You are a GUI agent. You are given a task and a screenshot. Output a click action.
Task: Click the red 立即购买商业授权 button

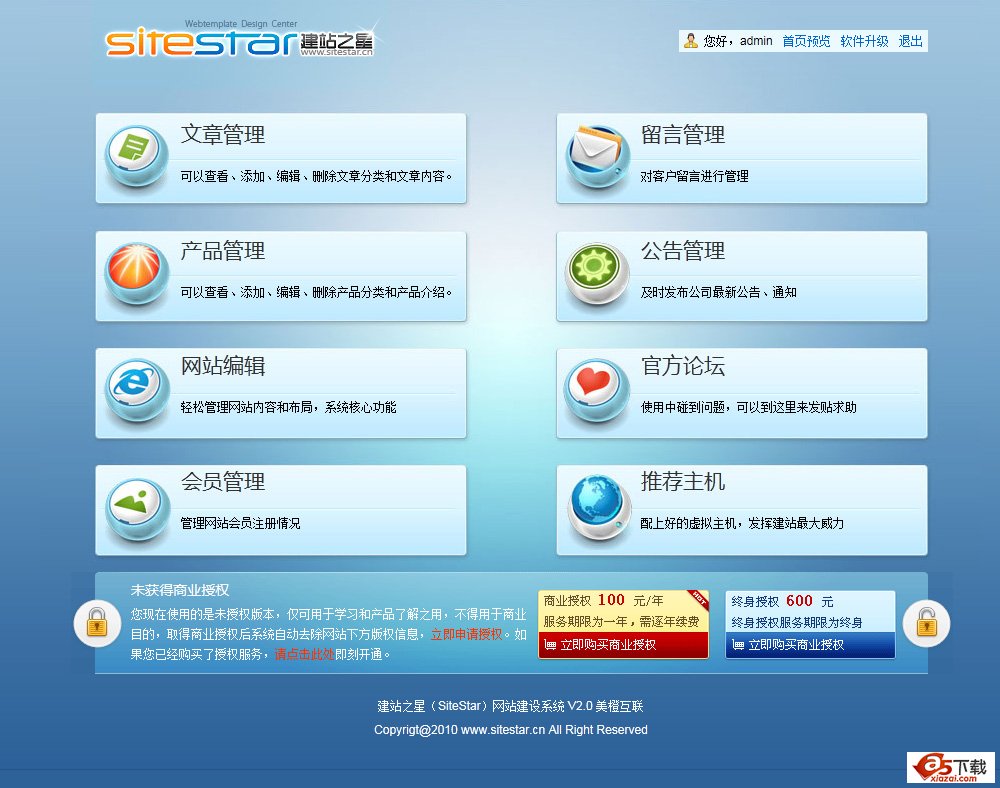click(623, 645)
